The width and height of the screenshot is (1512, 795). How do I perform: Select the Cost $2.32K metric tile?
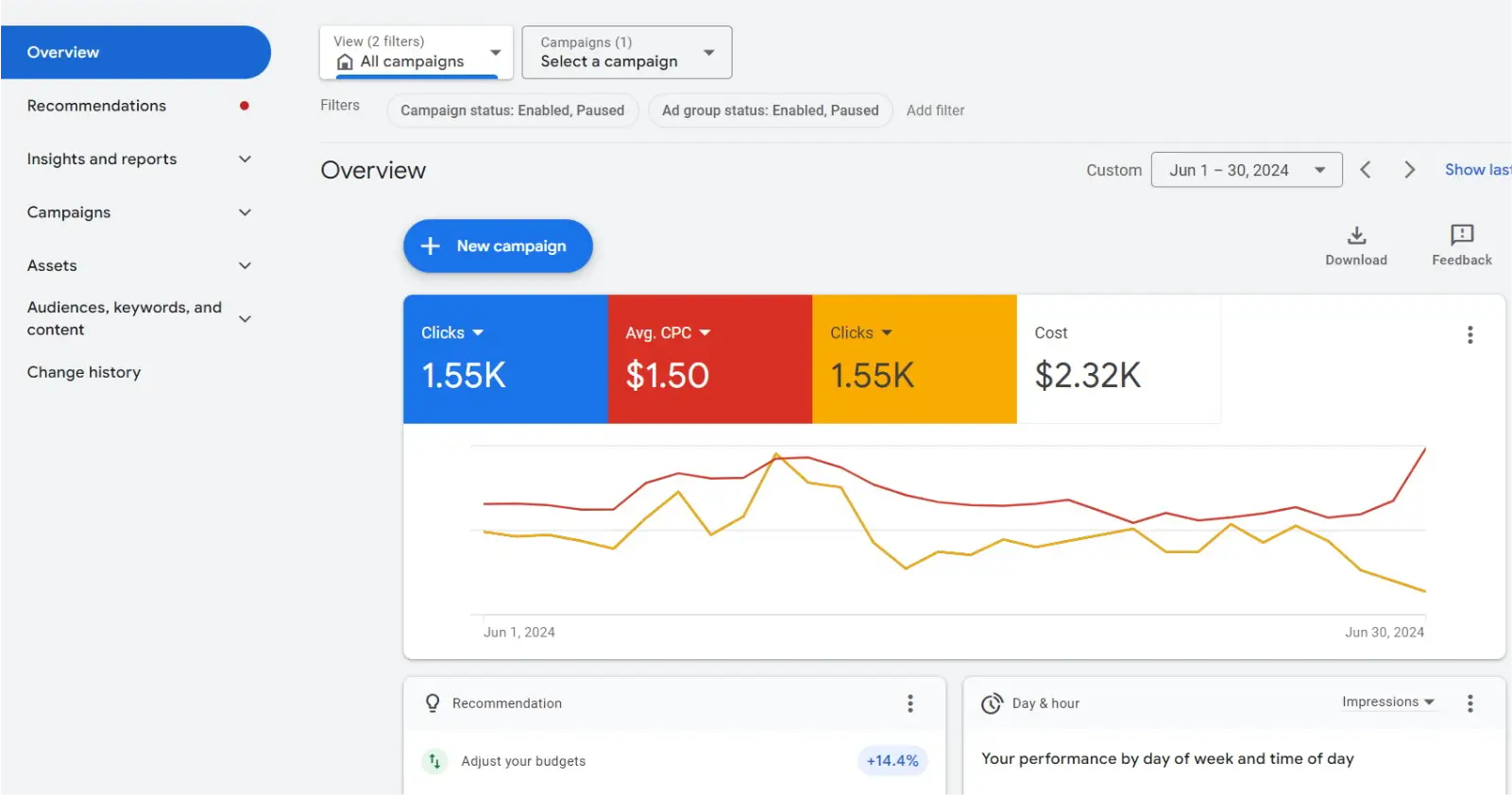1118,359
